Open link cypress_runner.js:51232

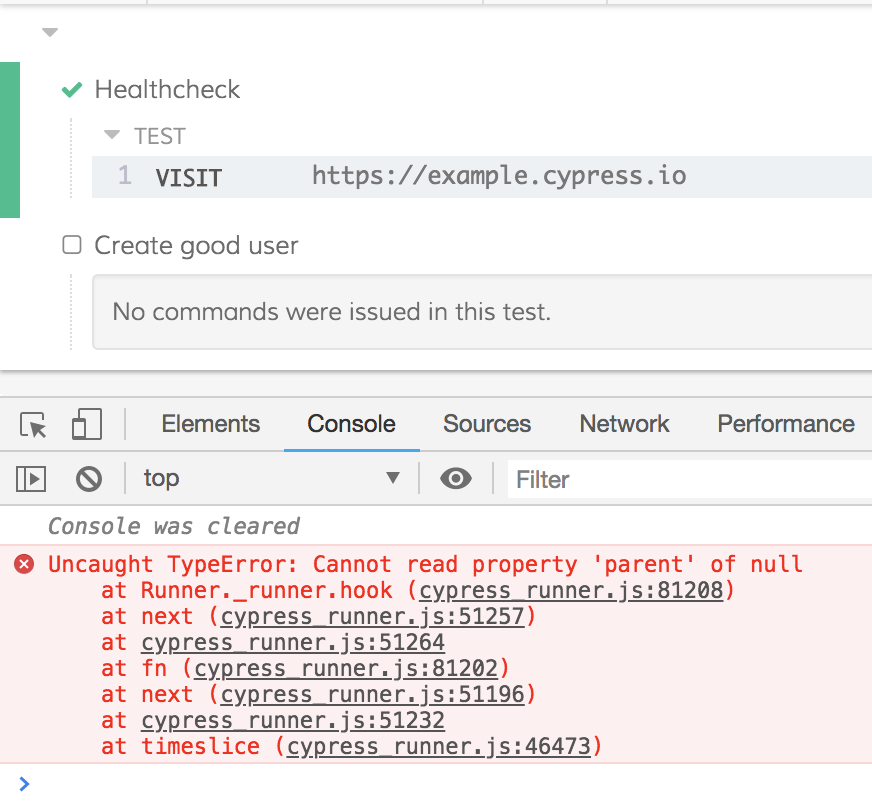[x=293, y=721]
